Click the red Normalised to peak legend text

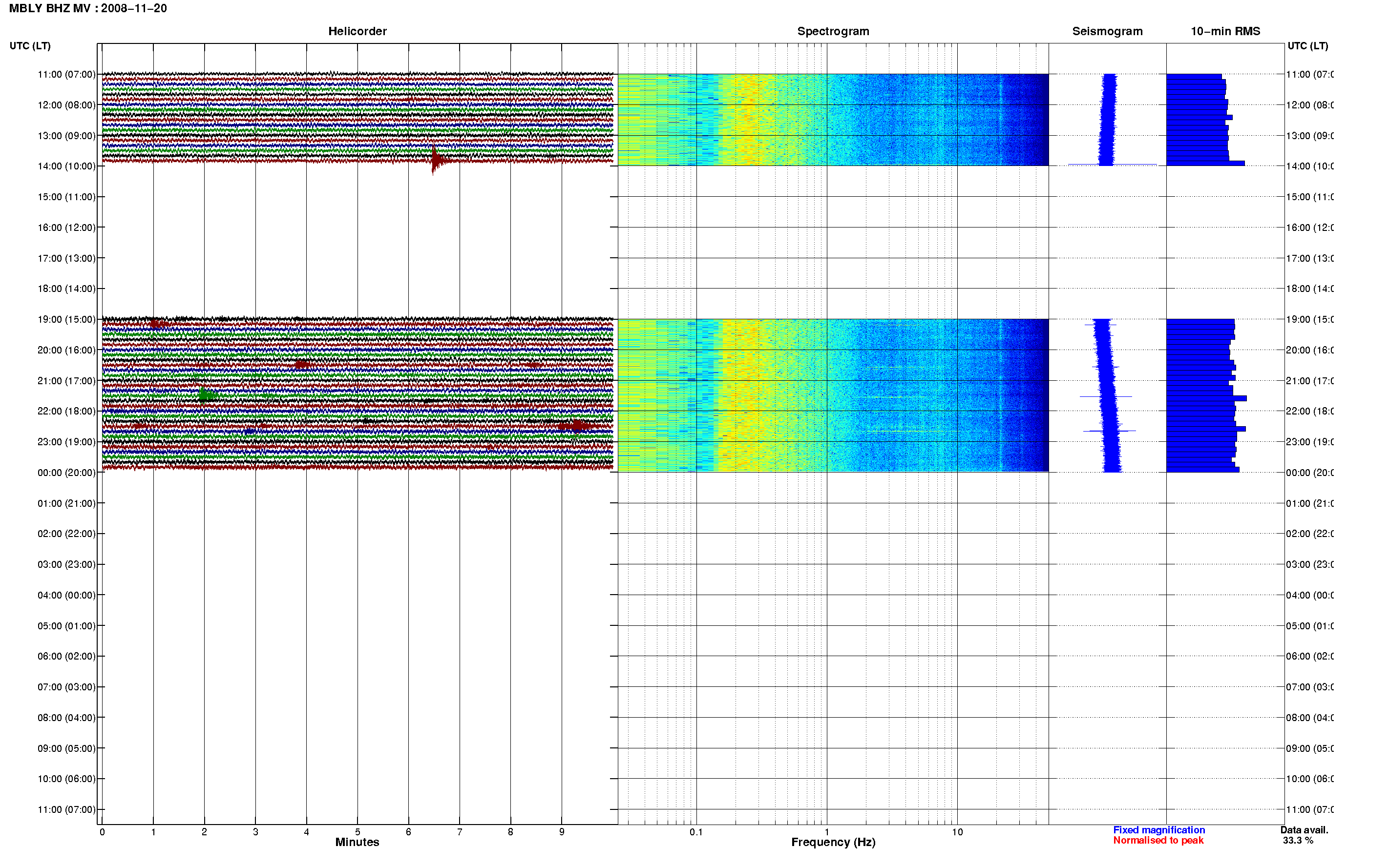[x=1158, y=841]
